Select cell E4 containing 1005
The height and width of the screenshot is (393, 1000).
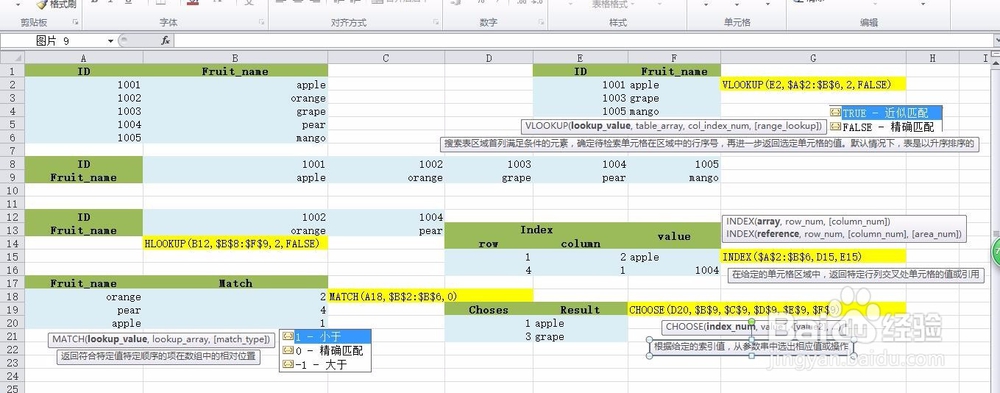point(580,111)
